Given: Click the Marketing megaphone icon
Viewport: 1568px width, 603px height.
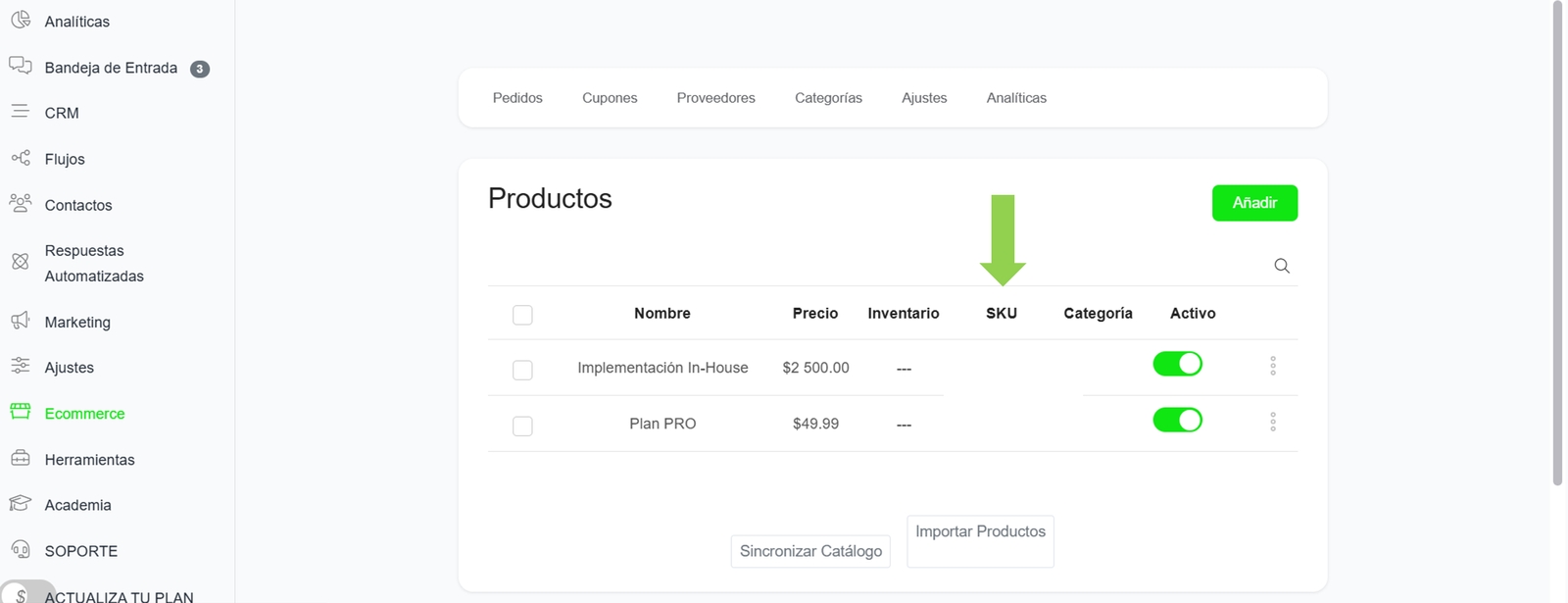Looking at the screenshot, I should tap(21, 321).
